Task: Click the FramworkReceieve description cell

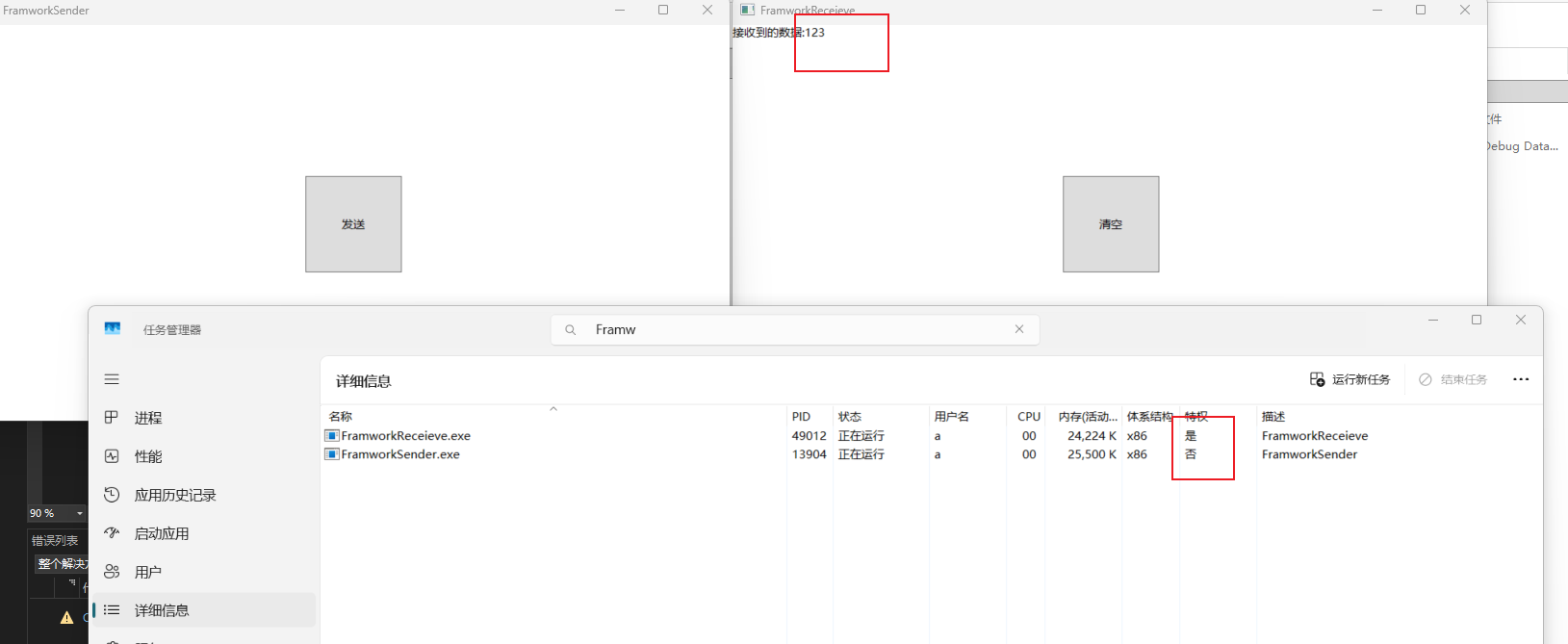Action: [1315, 436]
